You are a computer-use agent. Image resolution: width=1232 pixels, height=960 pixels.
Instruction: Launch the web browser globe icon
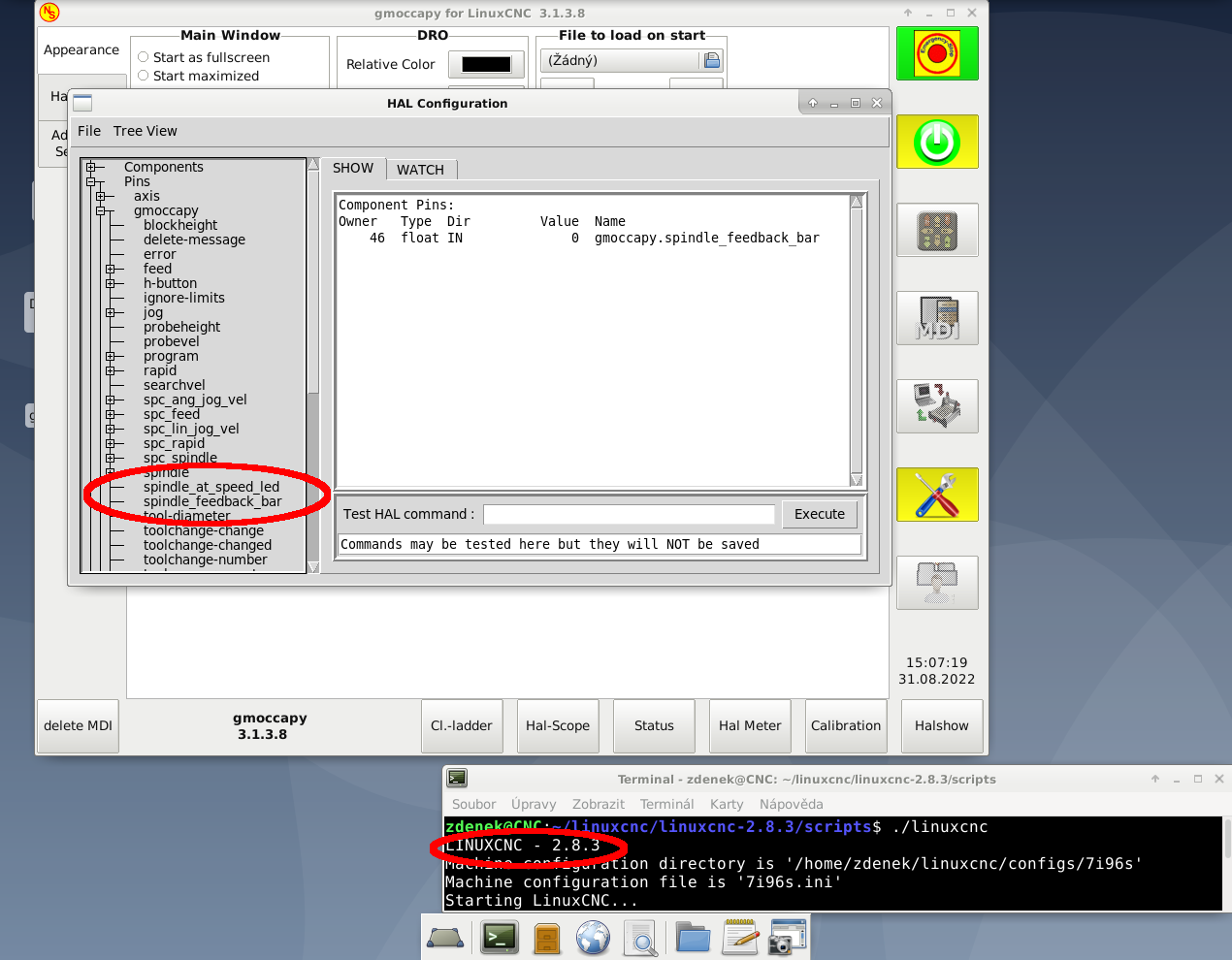click(x=593, y=938)
